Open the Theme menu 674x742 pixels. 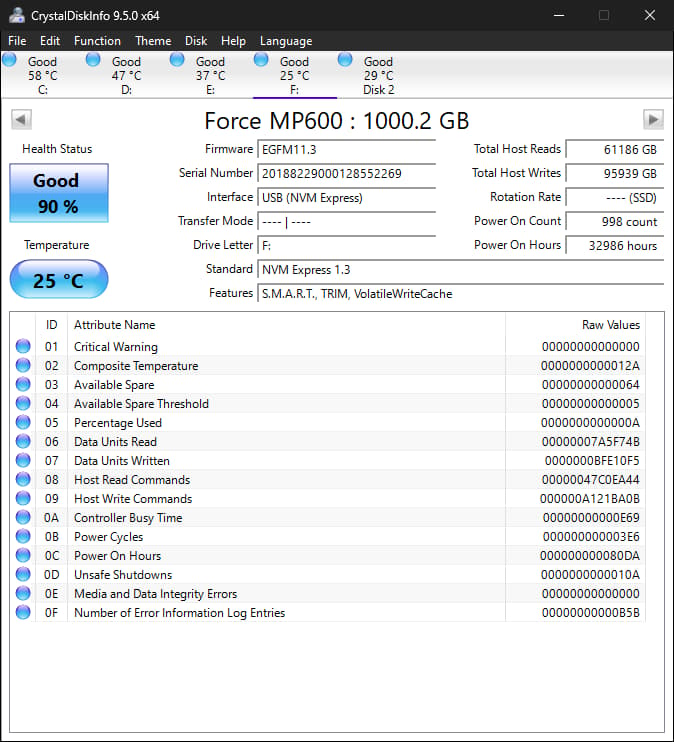tap(153, 41)
